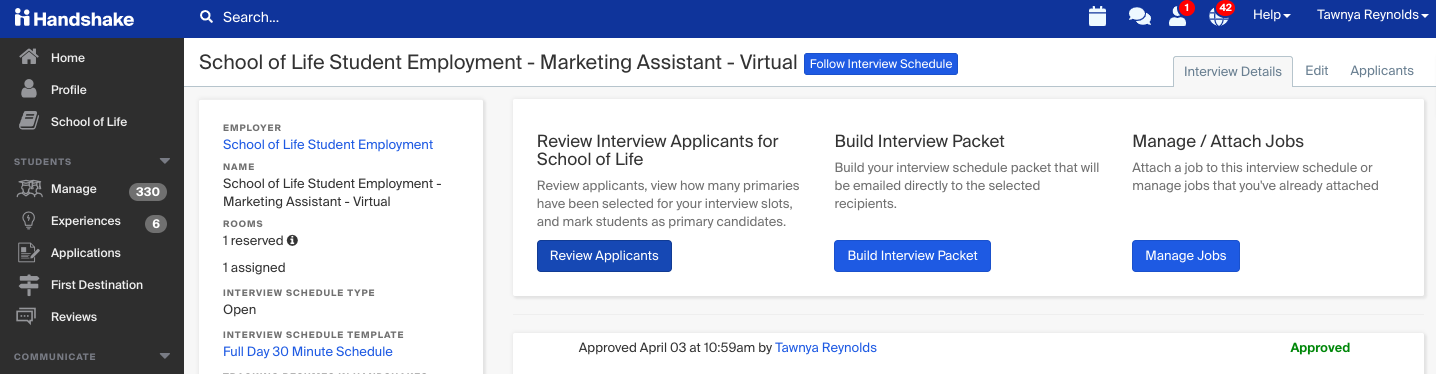
Task: Switch to the Edit tab
Action: tap(1317, 71)
